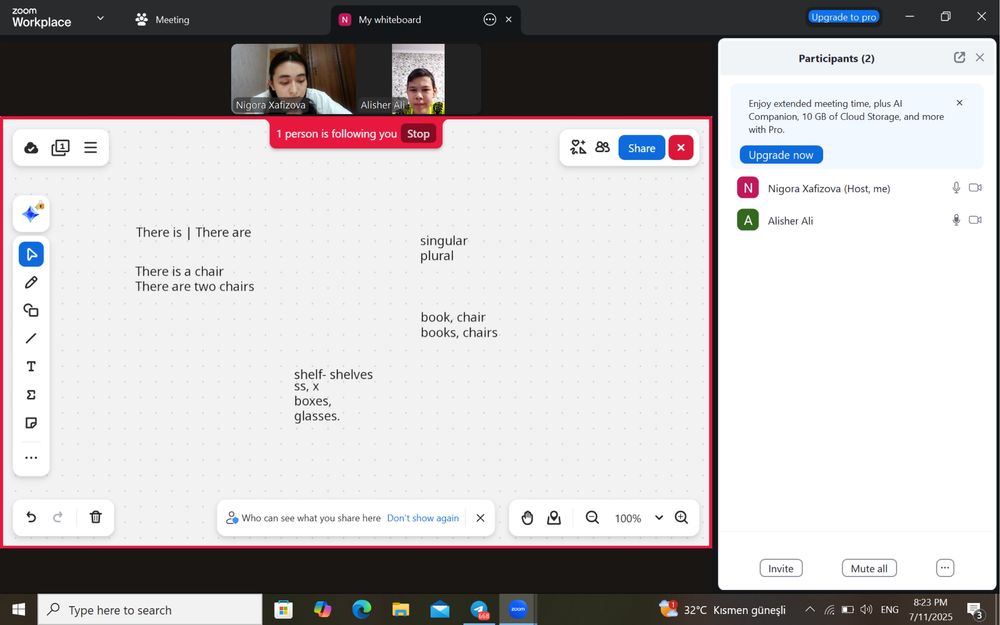Click the Don't show again link

[x=423, y=518]
